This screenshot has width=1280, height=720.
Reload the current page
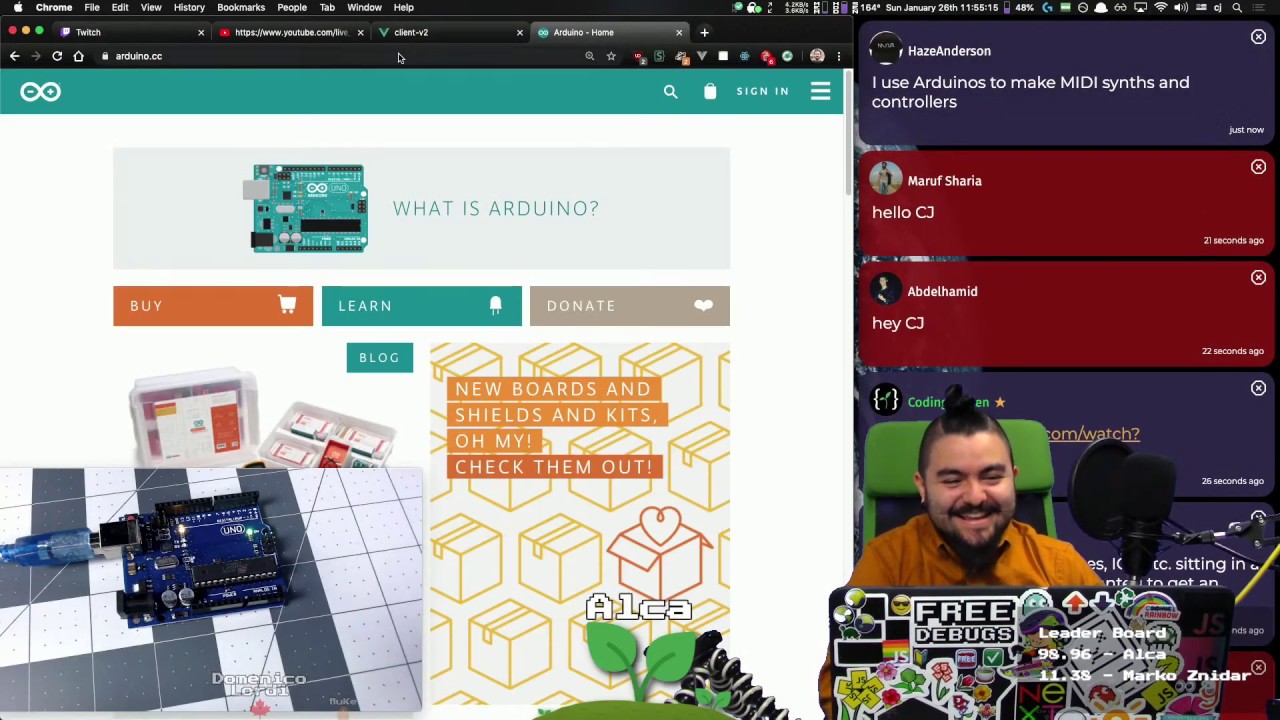tap(57, 56)
